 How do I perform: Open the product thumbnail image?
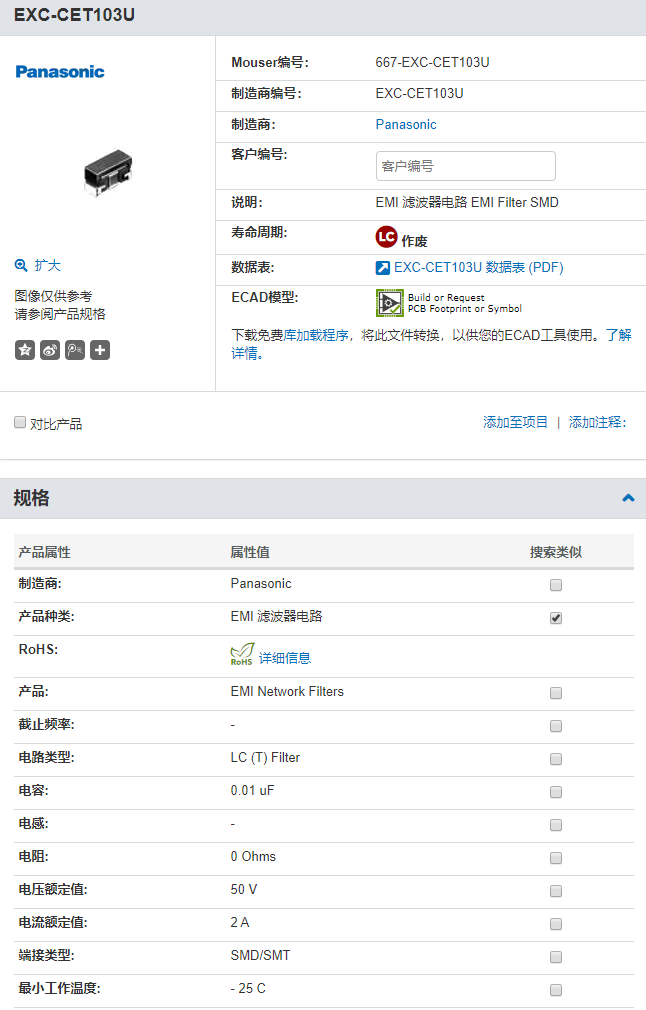click(x=108, y=173)
